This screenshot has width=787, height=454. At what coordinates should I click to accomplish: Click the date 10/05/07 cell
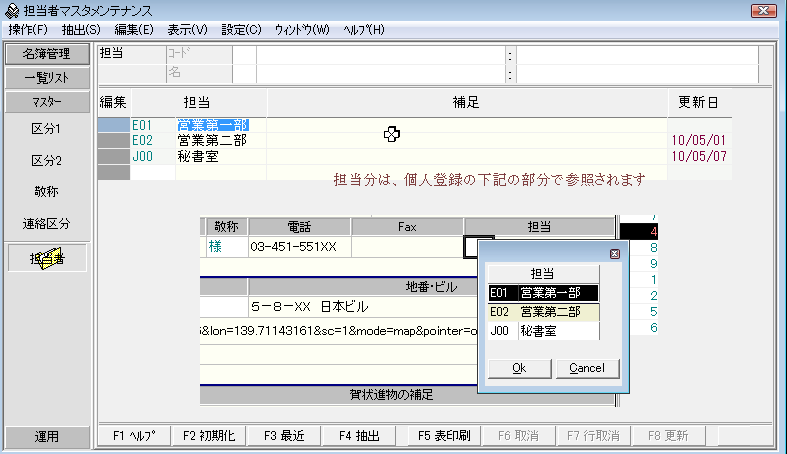pos(699,157)
